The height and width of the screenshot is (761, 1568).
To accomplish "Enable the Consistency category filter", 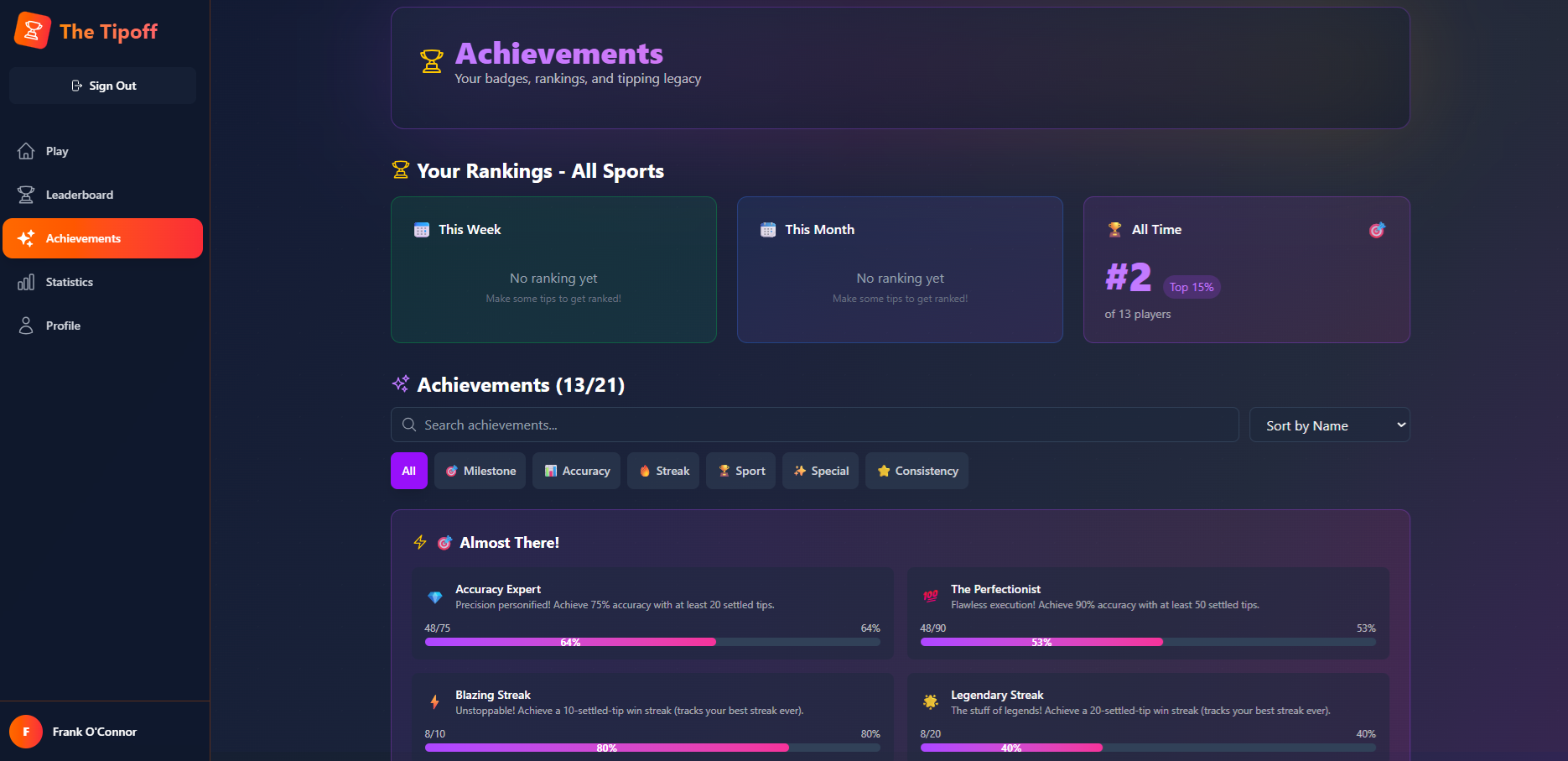I will pyautogui.click(x=916, y=471).
